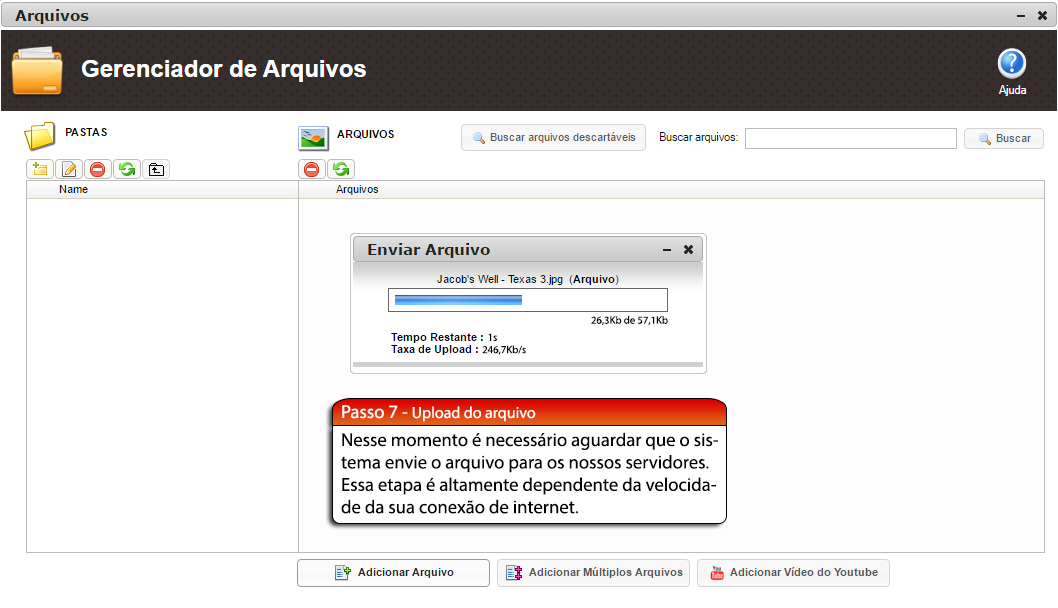Open Ajuda help icon
1058x608 pixels.
[x=1012, y=65]
